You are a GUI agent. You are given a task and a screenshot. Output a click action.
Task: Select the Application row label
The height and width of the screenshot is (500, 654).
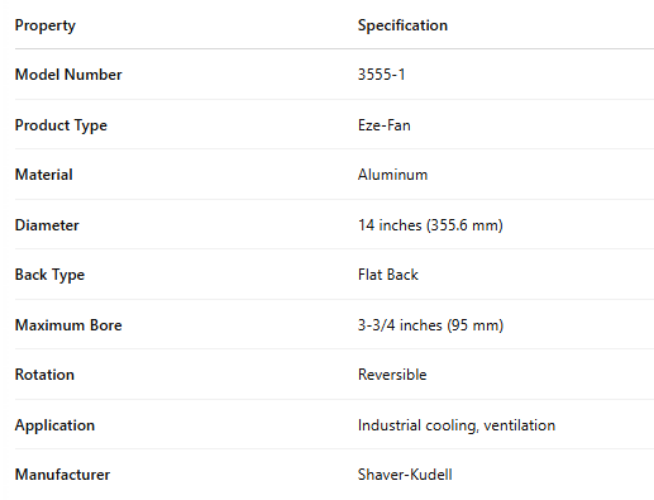tap(55, 425)
